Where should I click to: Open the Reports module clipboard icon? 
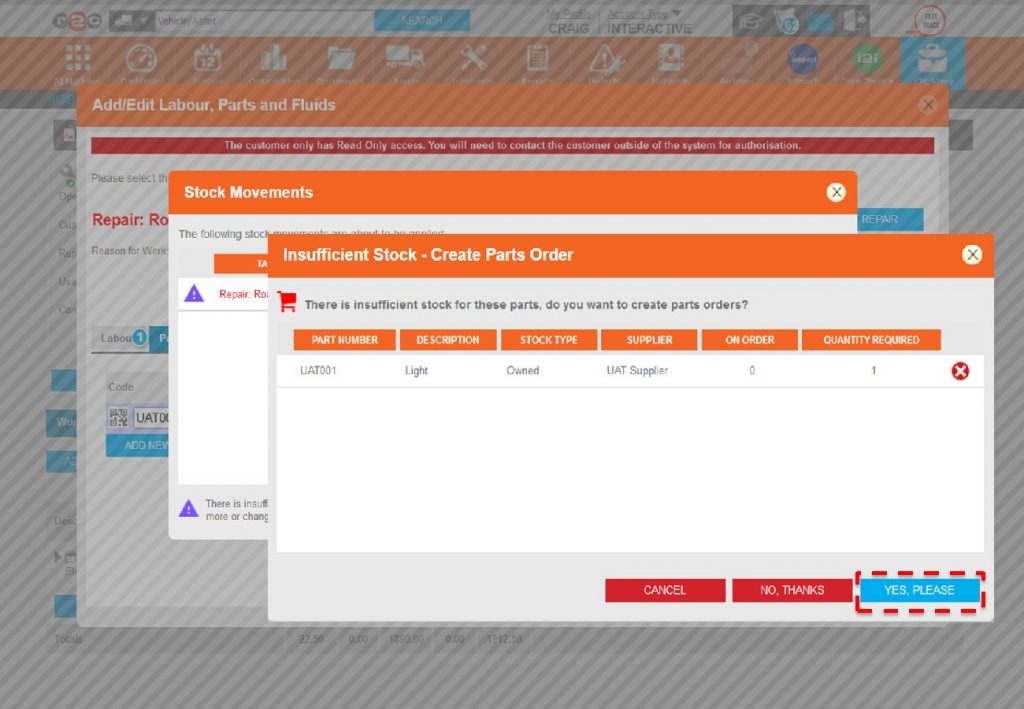pyautogui.click(x=538, y=57)
